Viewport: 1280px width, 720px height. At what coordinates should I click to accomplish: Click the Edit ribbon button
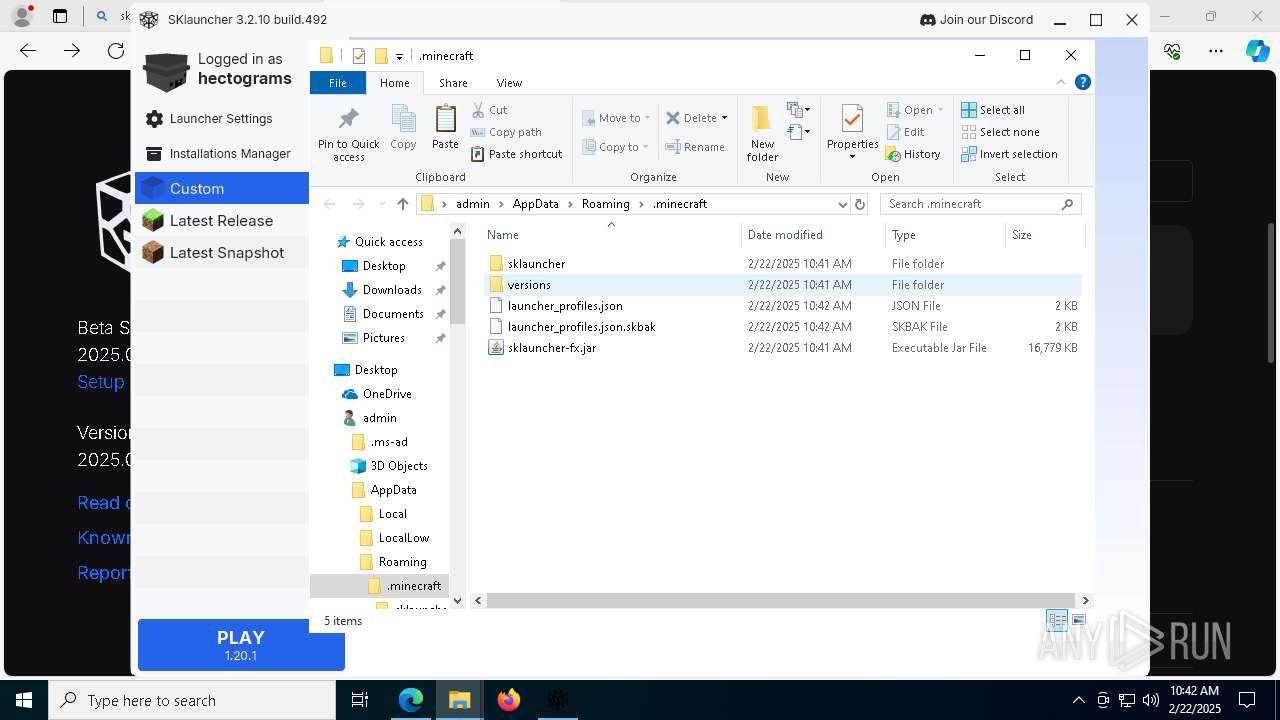[x=905, y=132]
